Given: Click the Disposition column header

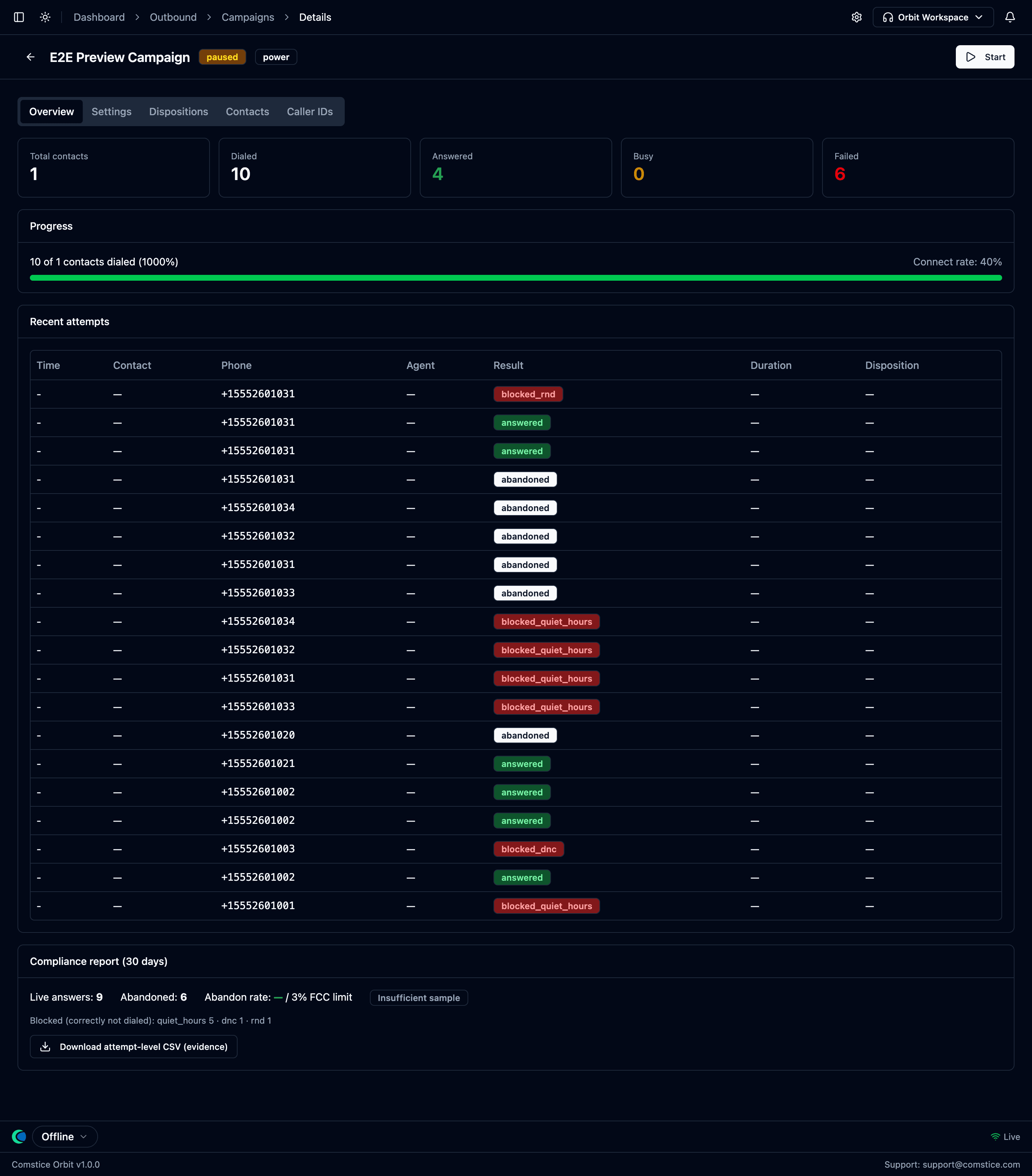Looking at the screenshot, I should (x=892, y=365).
